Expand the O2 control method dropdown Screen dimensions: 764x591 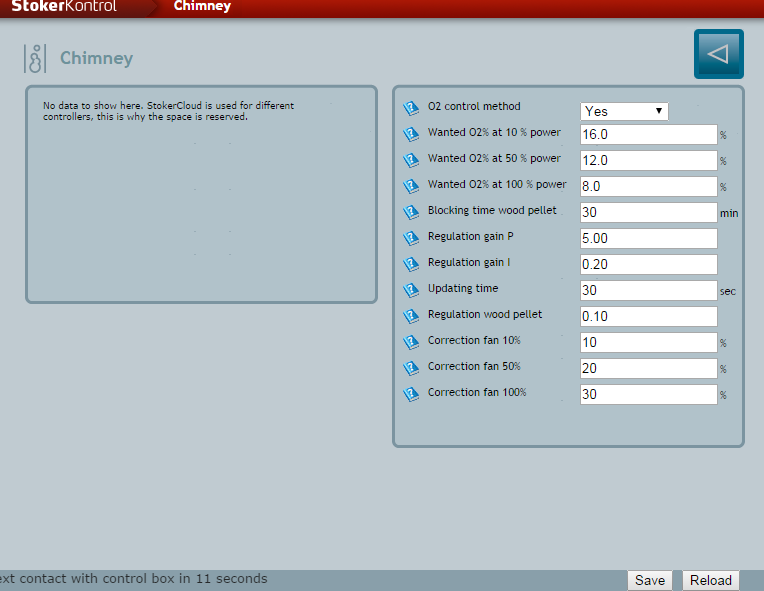point(624,111)
